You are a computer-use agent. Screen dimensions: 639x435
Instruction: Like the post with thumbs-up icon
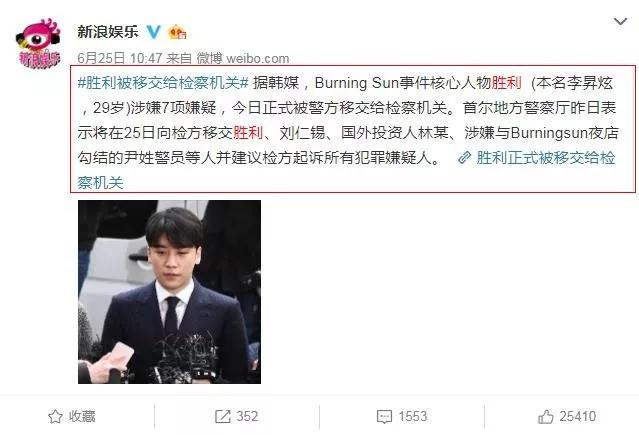click(x=546, y=417)
